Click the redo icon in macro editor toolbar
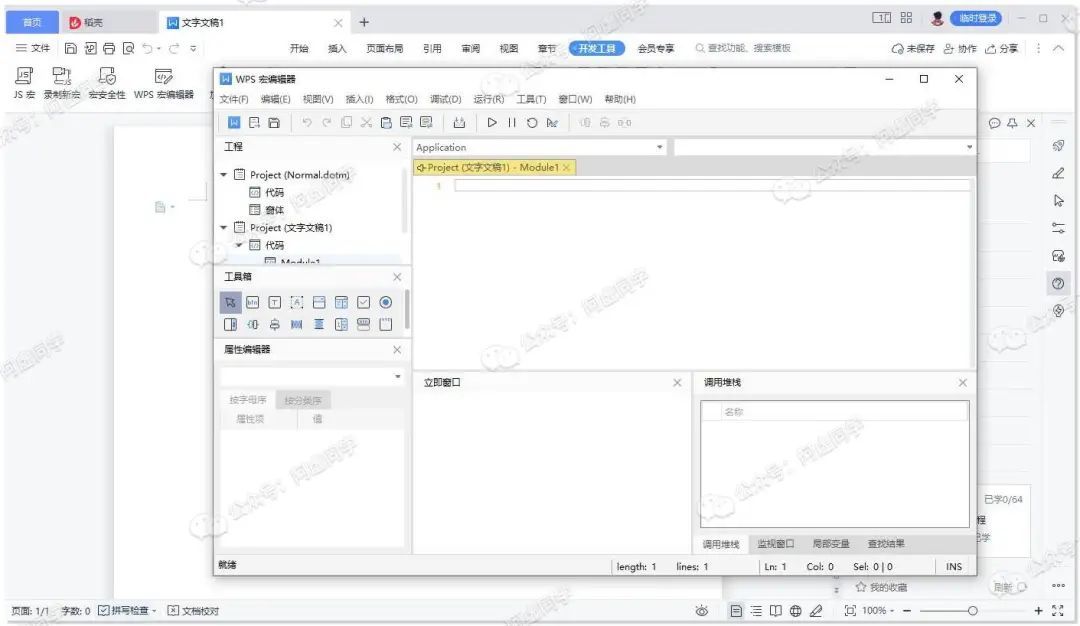Viewport: 1080px width, 626px height. pos(327,123)
